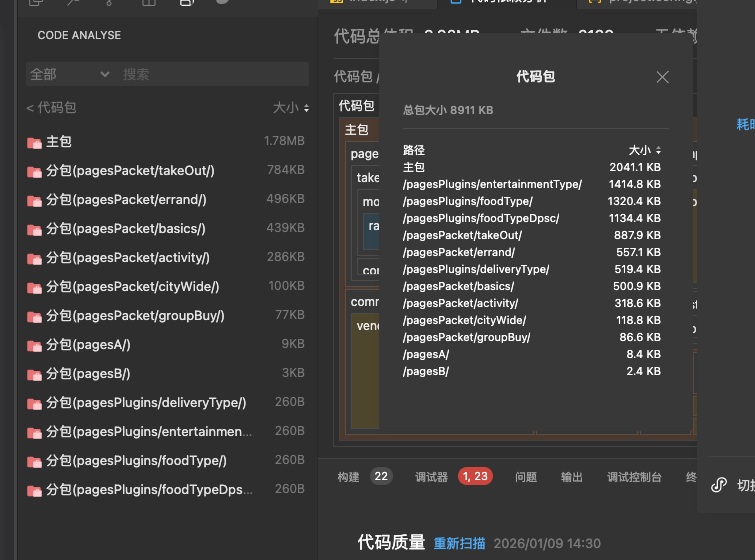Sort popup table by 大小 column

coord(644,150)
